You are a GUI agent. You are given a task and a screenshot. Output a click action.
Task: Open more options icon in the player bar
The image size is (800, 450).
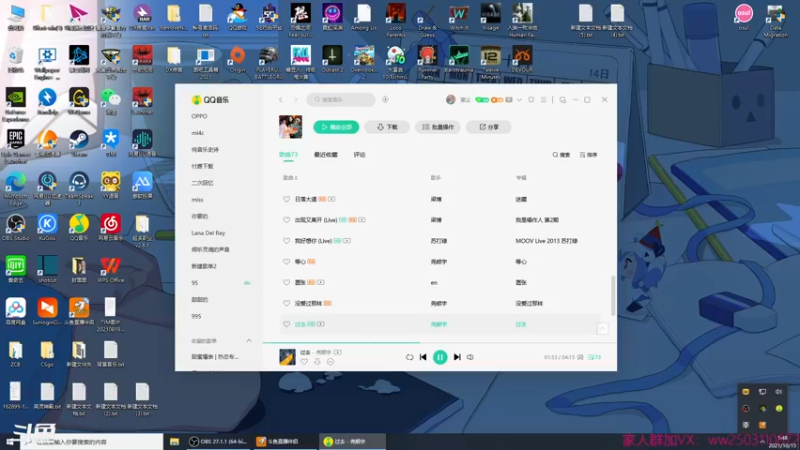click(331, 362)
